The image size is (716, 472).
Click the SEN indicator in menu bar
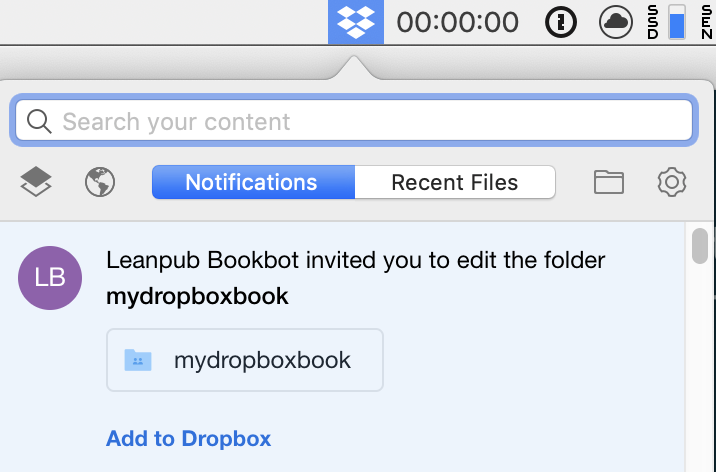(706, 21)
